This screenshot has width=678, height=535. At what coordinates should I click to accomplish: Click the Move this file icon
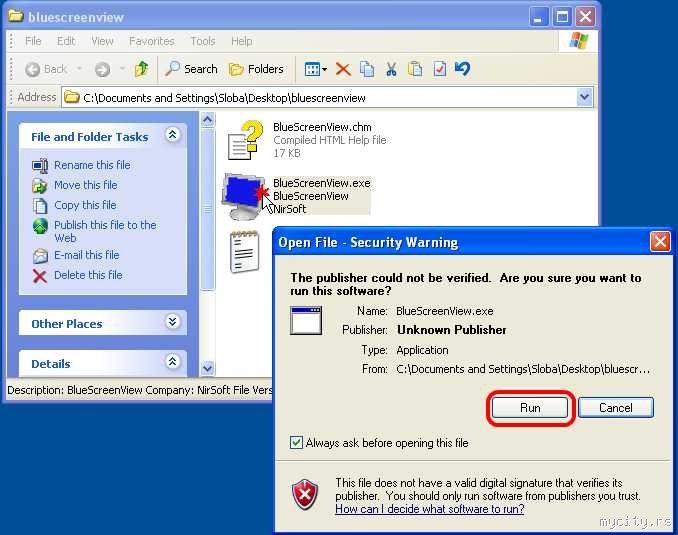pyautogui.click(x=40, y=186)
